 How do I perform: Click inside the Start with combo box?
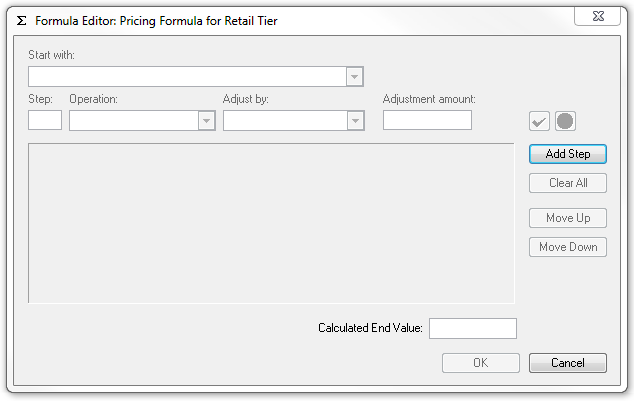pyautogui.click(x=196, y=77)
